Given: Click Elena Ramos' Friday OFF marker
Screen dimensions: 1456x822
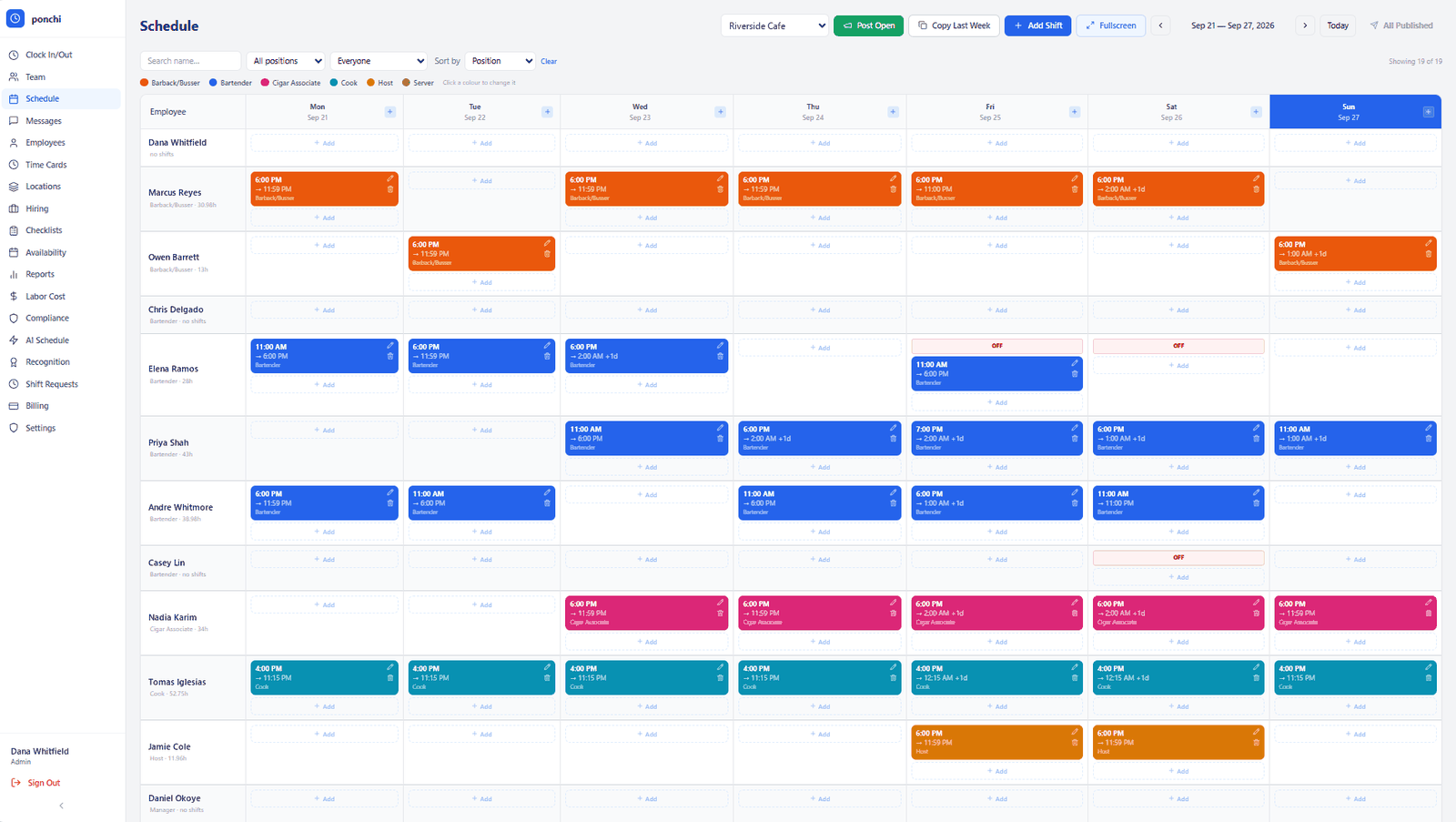Looking at the screenshot, I should 996,346.
